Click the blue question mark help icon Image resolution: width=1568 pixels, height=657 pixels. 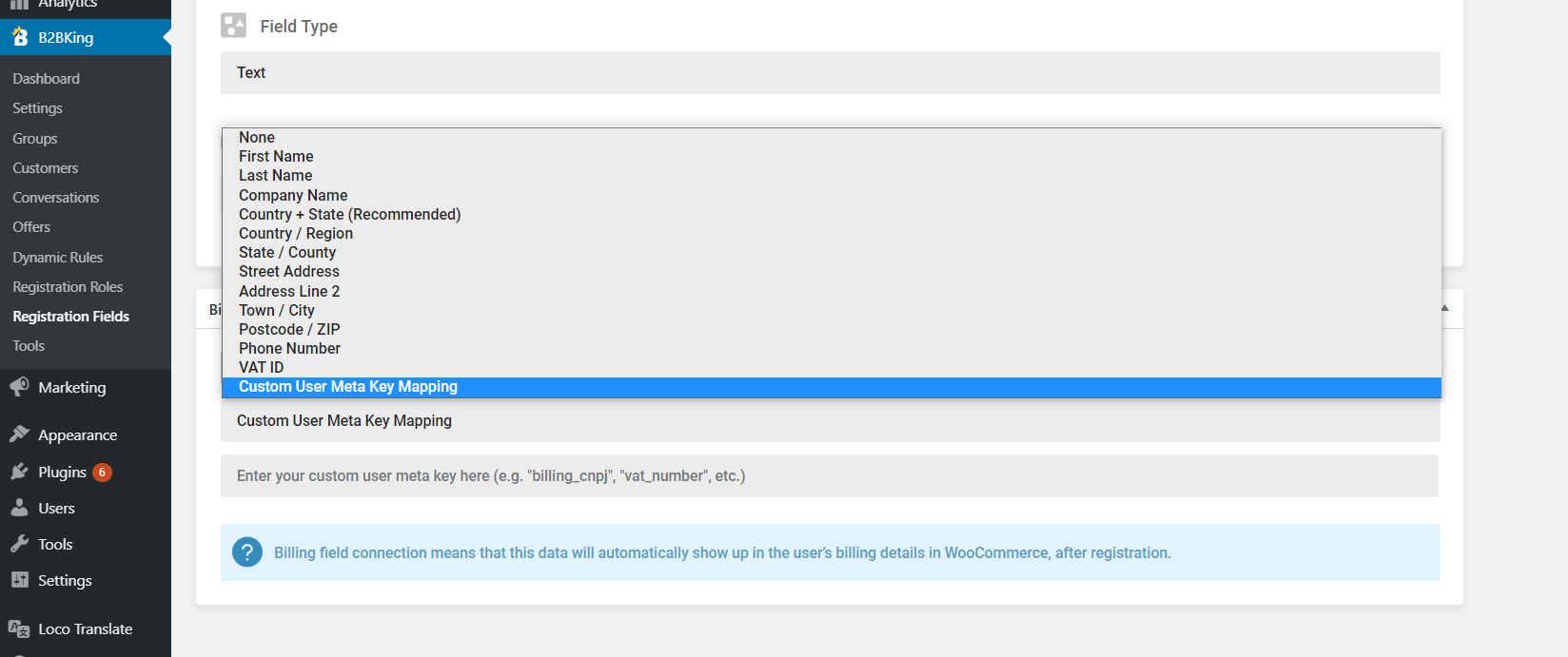pyautogui.click(x=247, y=552)
